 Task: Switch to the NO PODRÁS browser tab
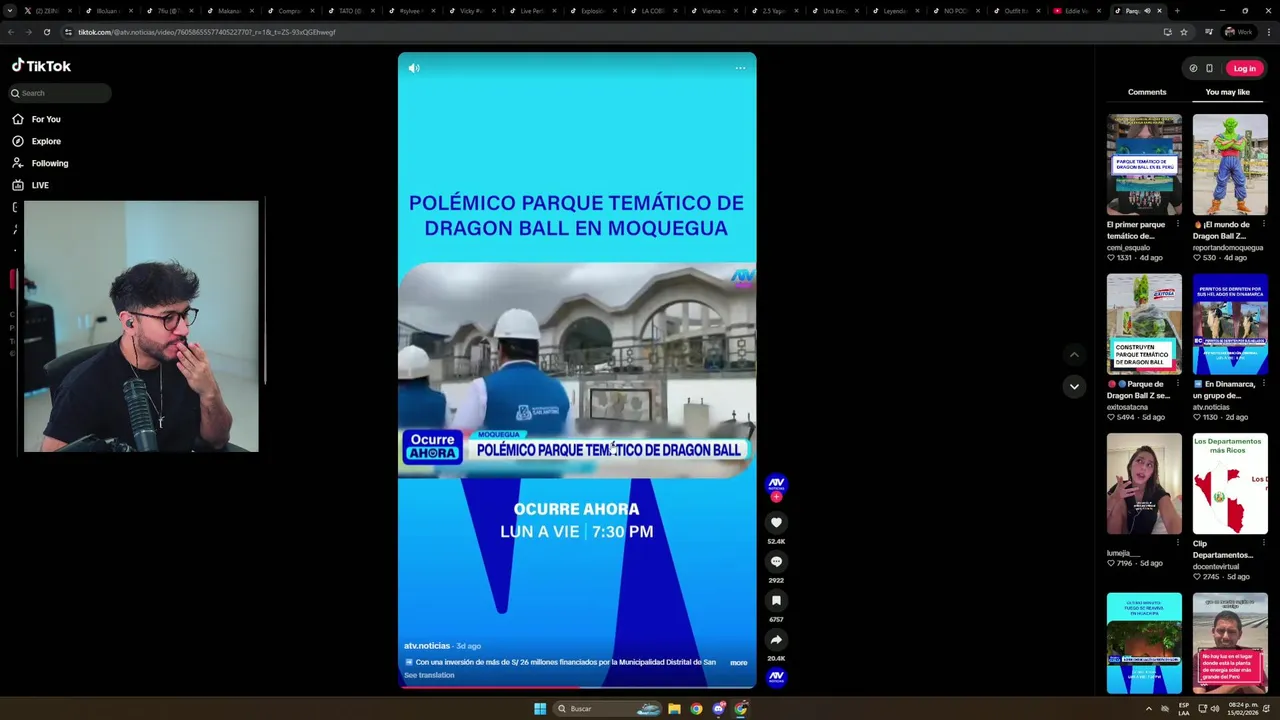click(x=958, y=11)
